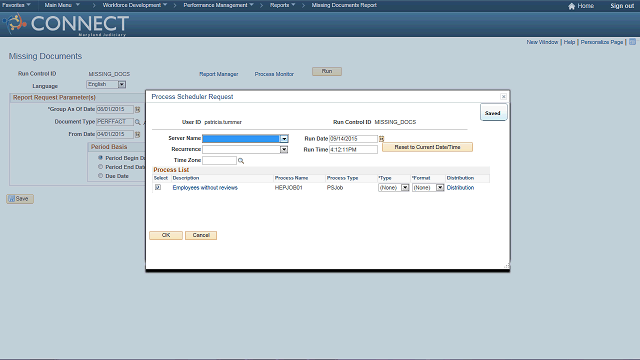
Task: Click the Time Zone input field
Action: coord(219,160)
